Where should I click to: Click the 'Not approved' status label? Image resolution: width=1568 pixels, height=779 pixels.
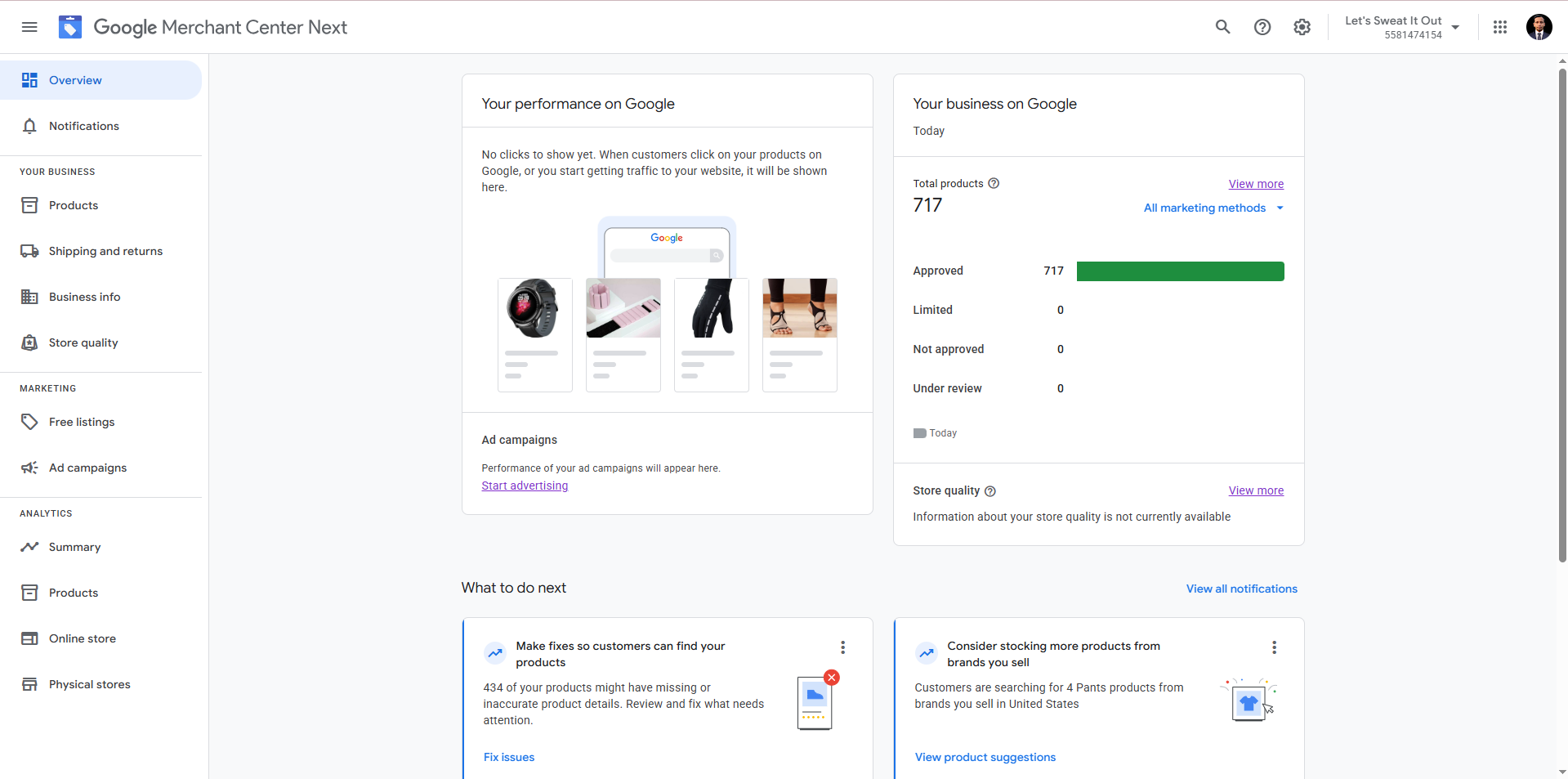pyautogui.click(x=949, y=349)
